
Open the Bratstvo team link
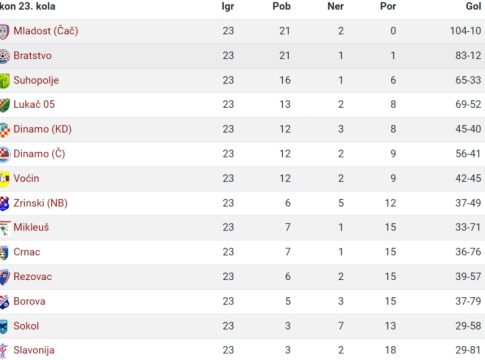(x=32, y=55)
